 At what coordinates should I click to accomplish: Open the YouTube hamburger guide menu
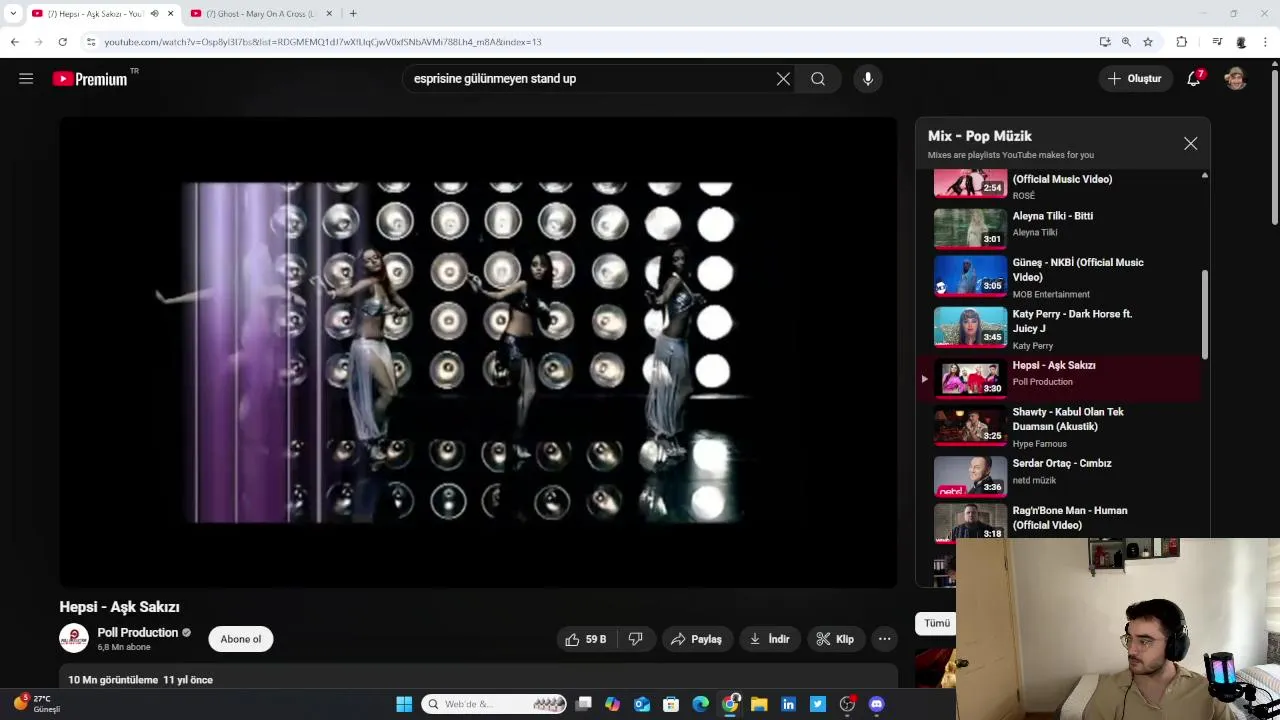(26, 79)
